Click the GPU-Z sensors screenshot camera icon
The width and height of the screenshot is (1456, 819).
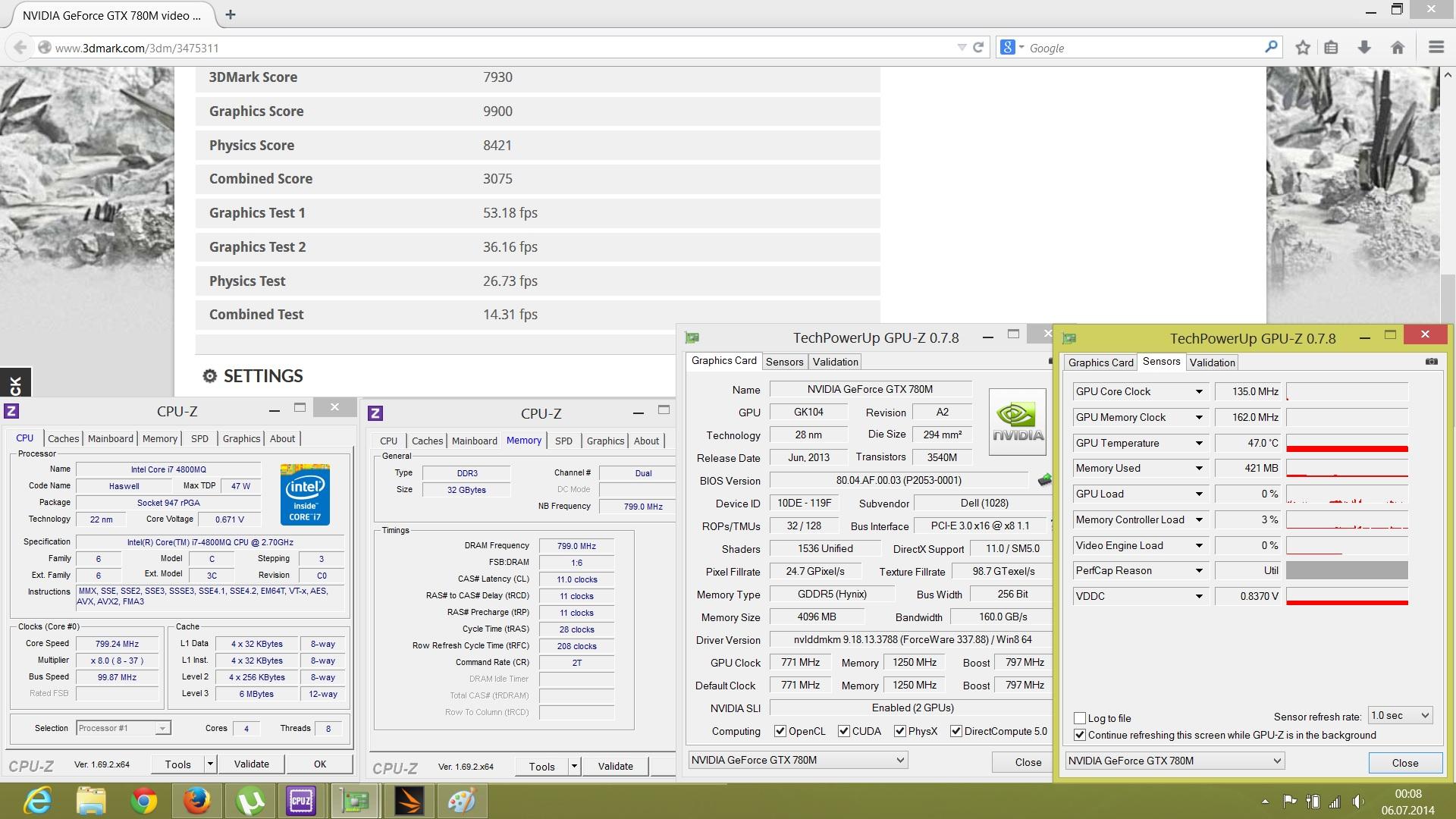coord(1431,362)
